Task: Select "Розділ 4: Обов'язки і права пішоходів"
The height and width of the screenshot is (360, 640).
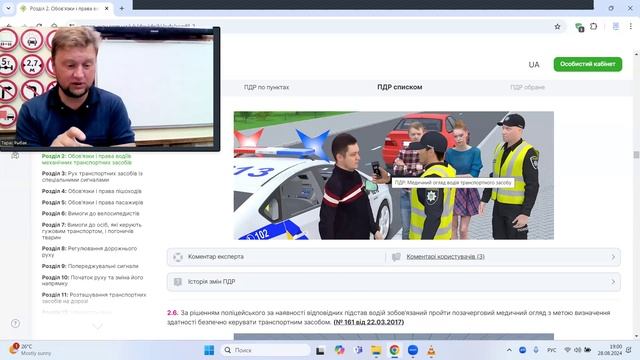Action: (x=91, y=191)
